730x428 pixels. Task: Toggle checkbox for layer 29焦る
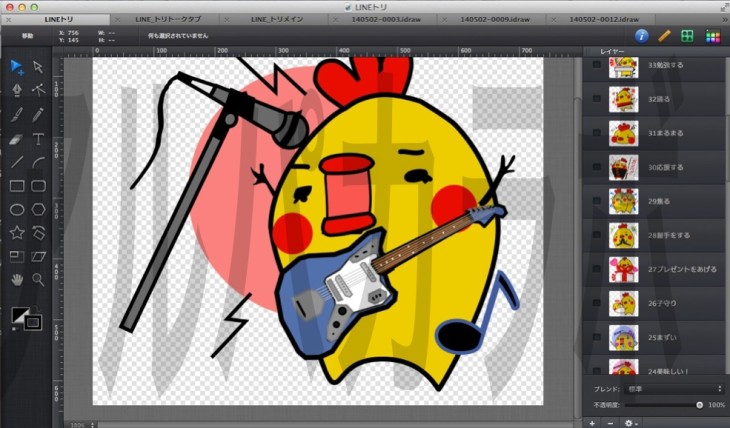(x=596, y=201)
